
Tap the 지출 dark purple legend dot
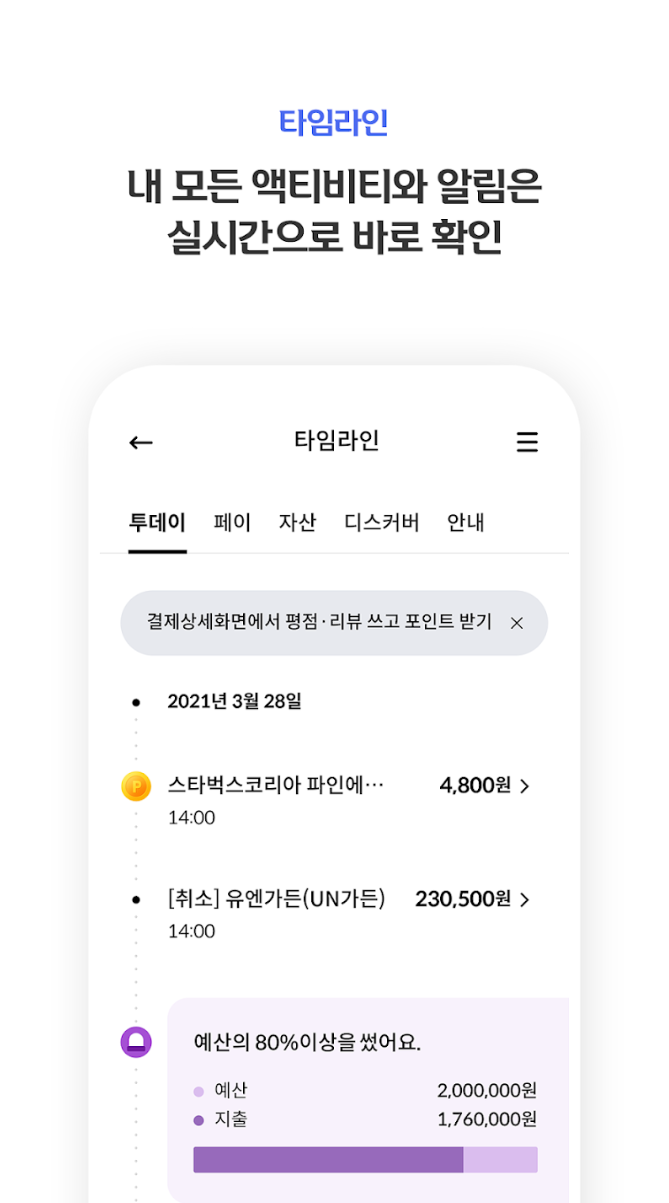pos(199,1120)
